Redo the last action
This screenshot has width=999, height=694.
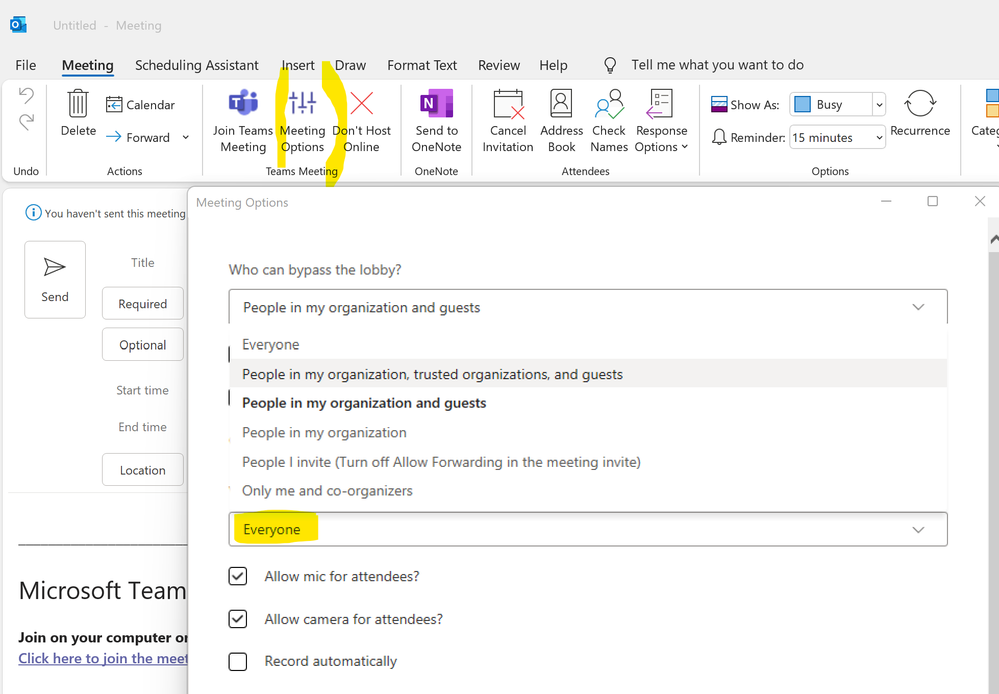click(x=26, y=121)
